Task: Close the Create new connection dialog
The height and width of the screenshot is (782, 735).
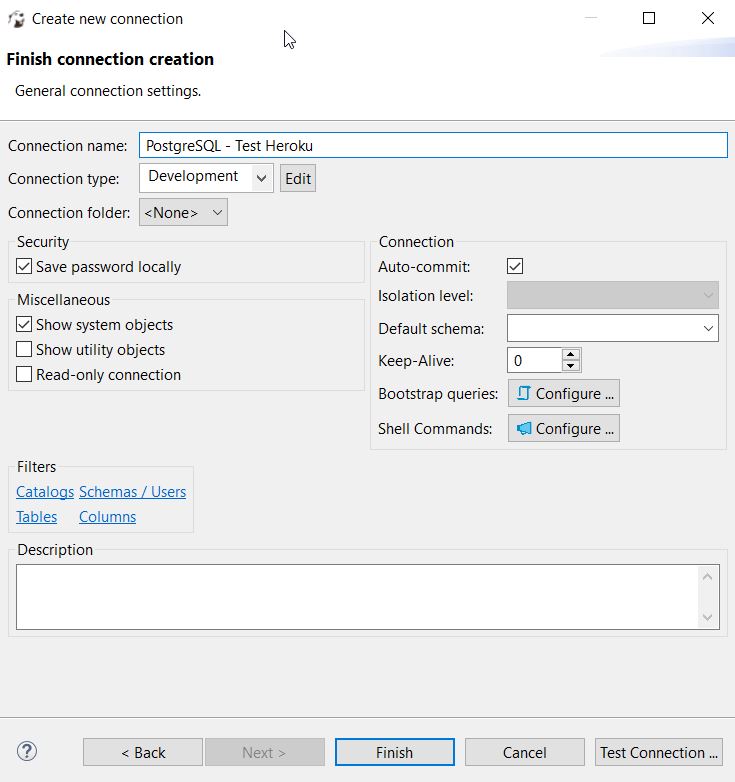Action: [708, 18]
